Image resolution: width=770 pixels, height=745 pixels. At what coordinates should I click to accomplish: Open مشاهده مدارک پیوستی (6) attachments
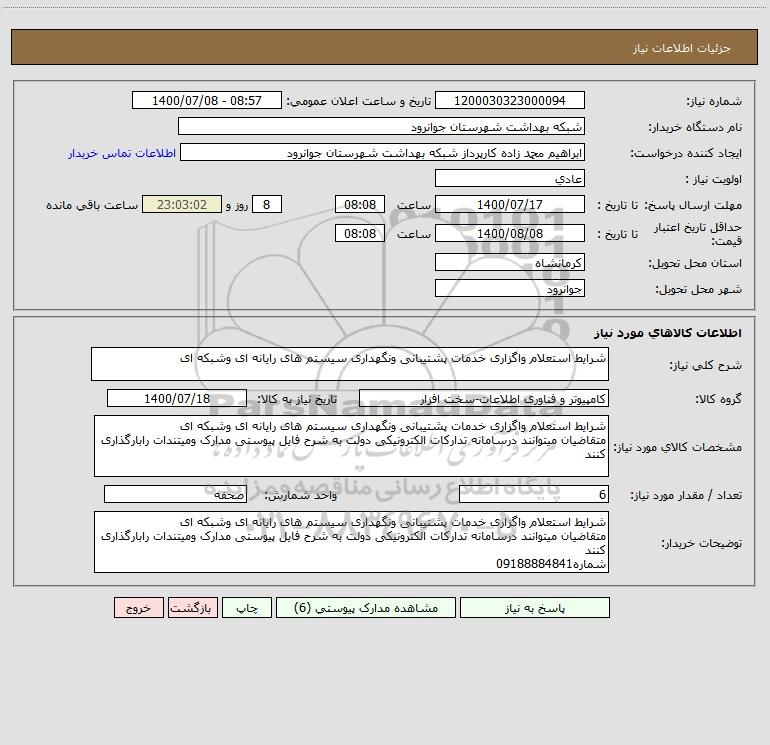coord(366,607)
